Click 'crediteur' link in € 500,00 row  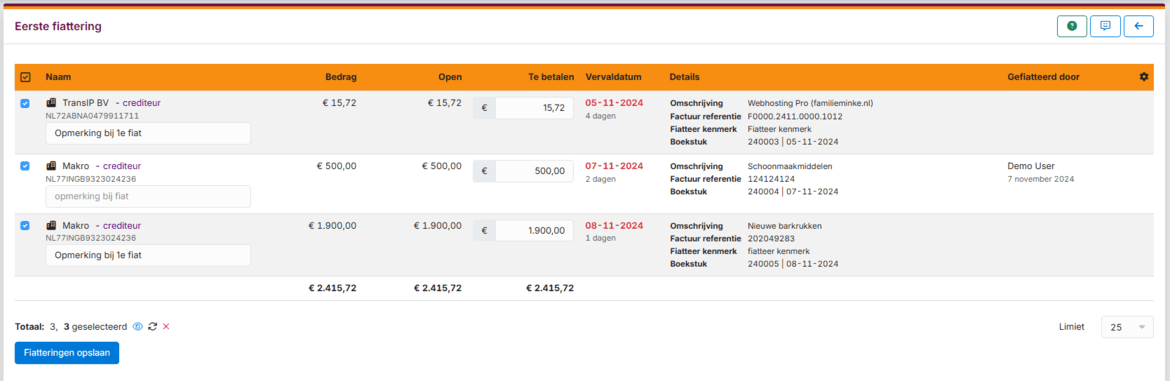122,166
